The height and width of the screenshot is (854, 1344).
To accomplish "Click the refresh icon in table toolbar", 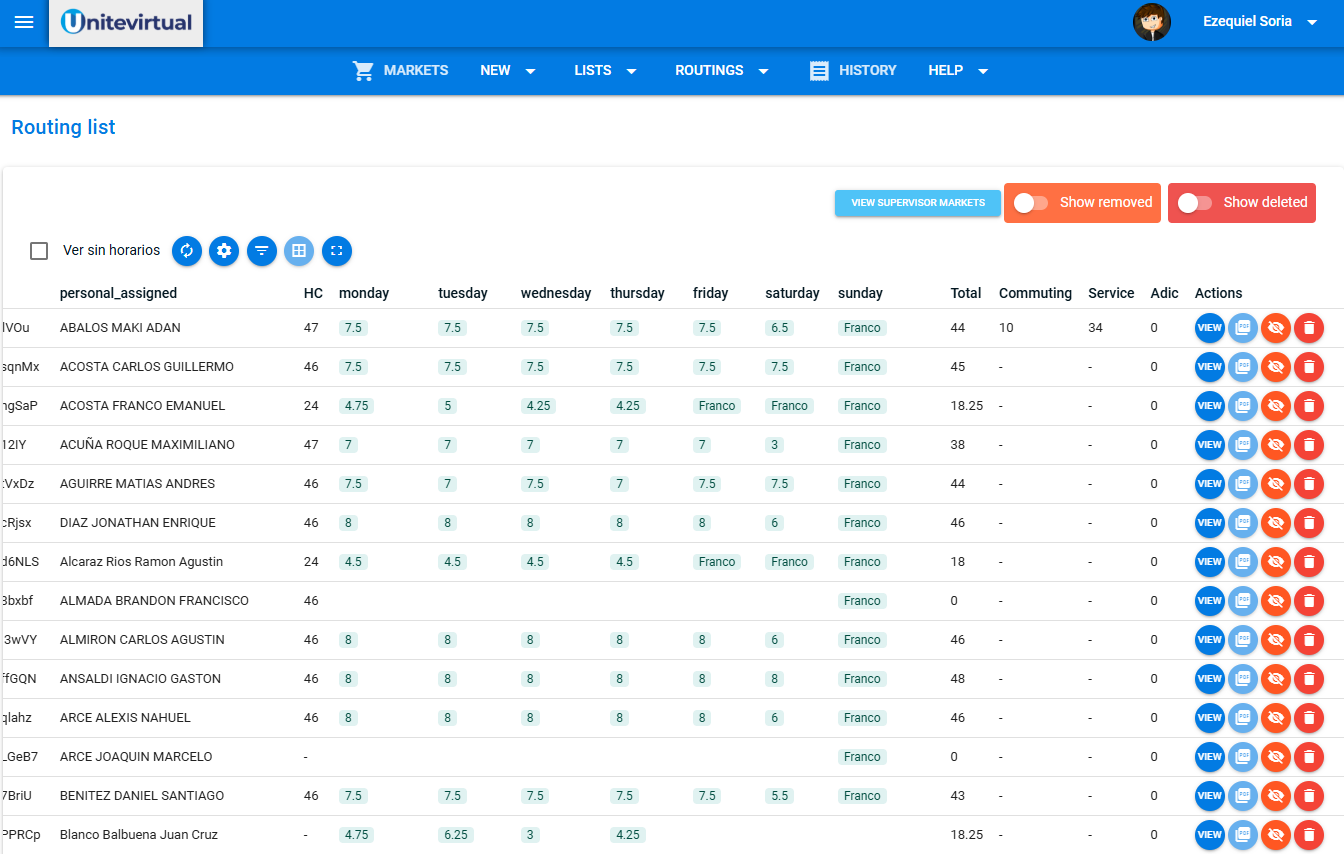I will point(187,251).
